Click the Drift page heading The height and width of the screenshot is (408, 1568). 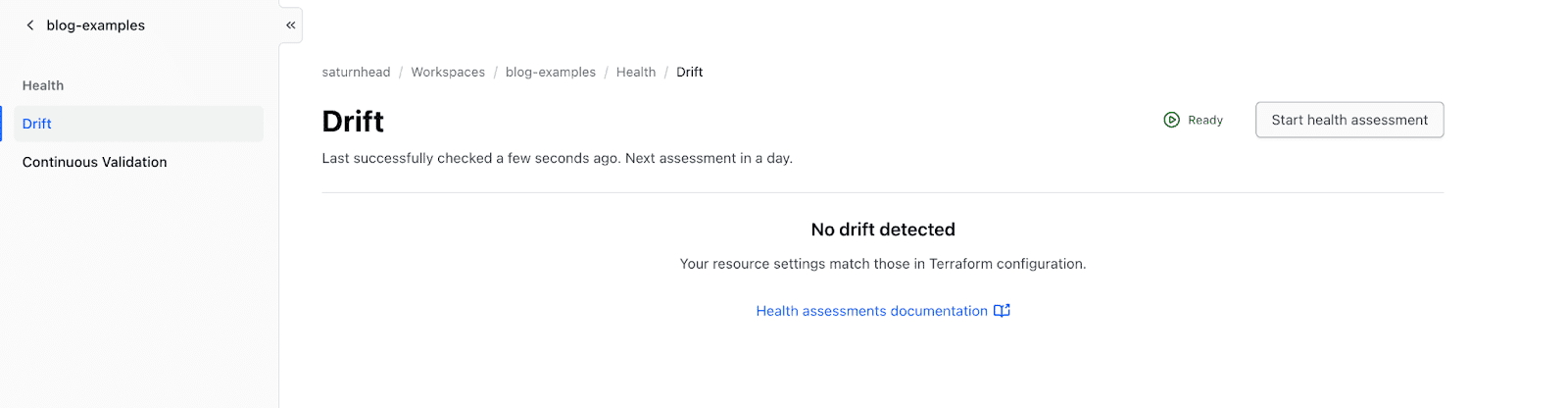point(353,122)
